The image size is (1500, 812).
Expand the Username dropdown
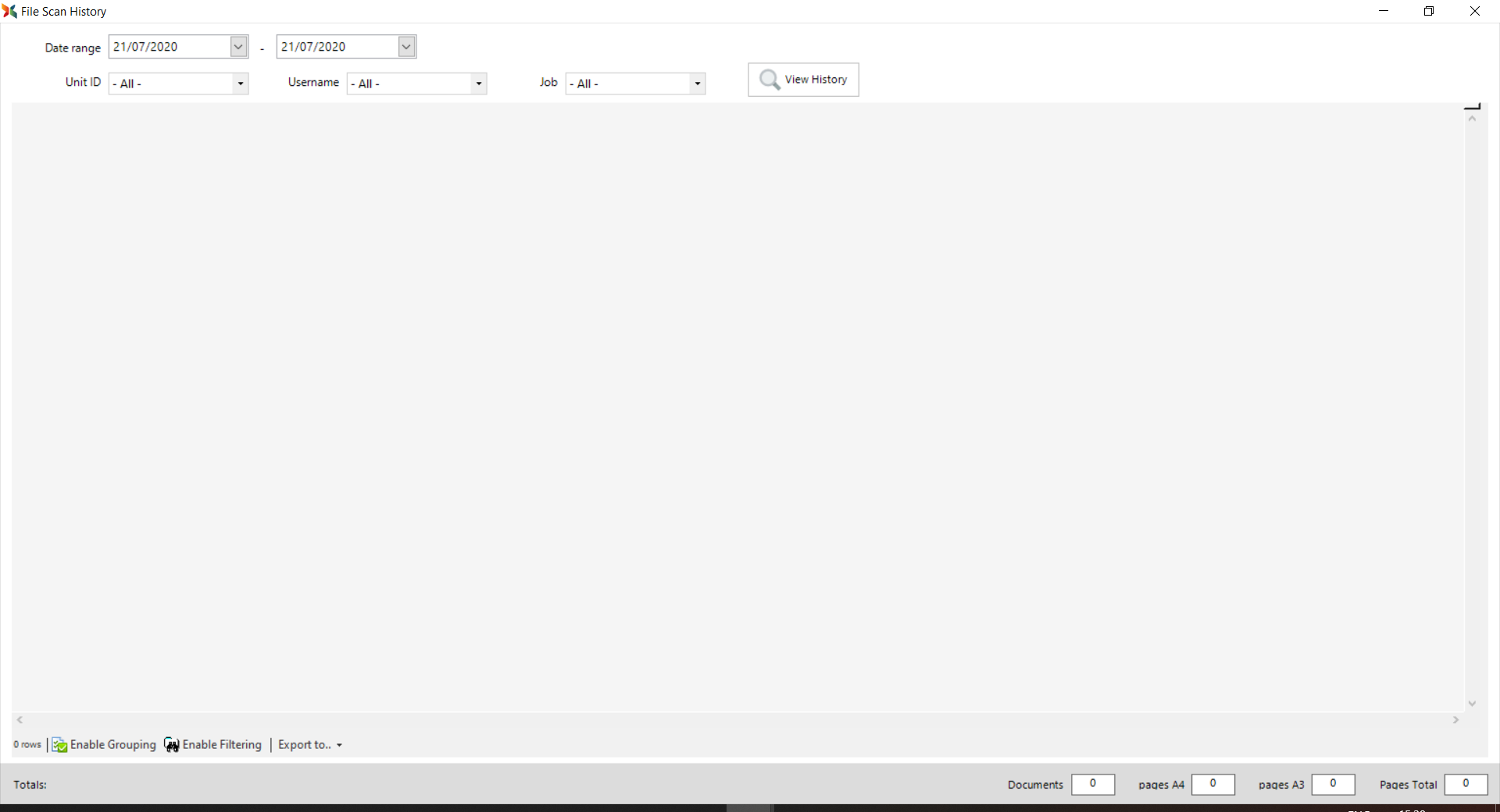tap(479, 84)
